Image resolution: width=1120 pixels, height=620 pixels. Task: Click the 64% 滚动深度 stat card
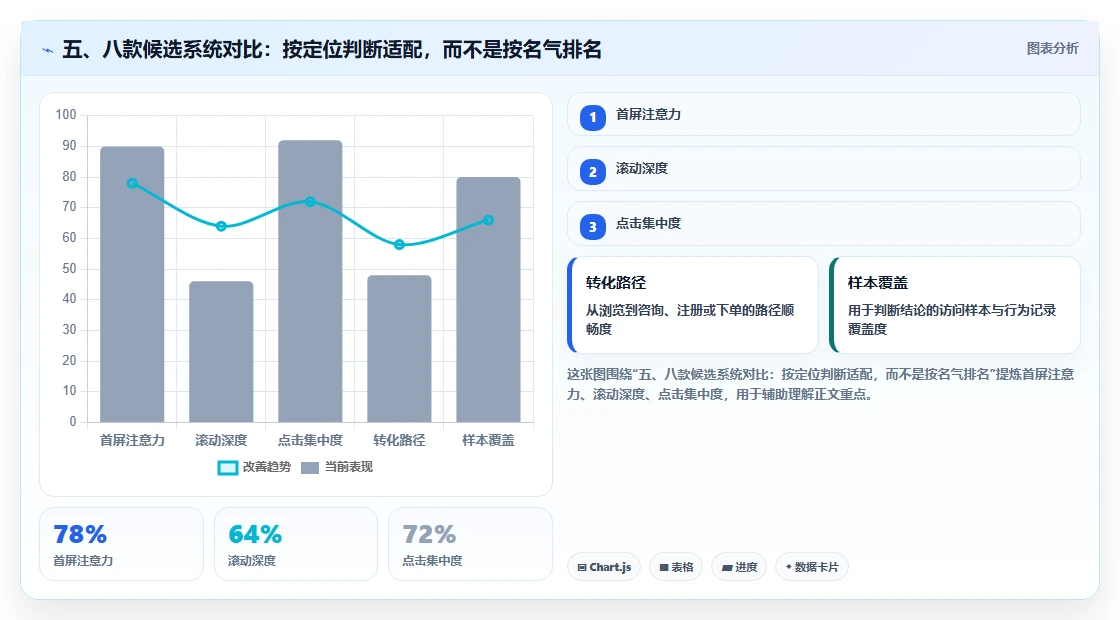[296, 544]
